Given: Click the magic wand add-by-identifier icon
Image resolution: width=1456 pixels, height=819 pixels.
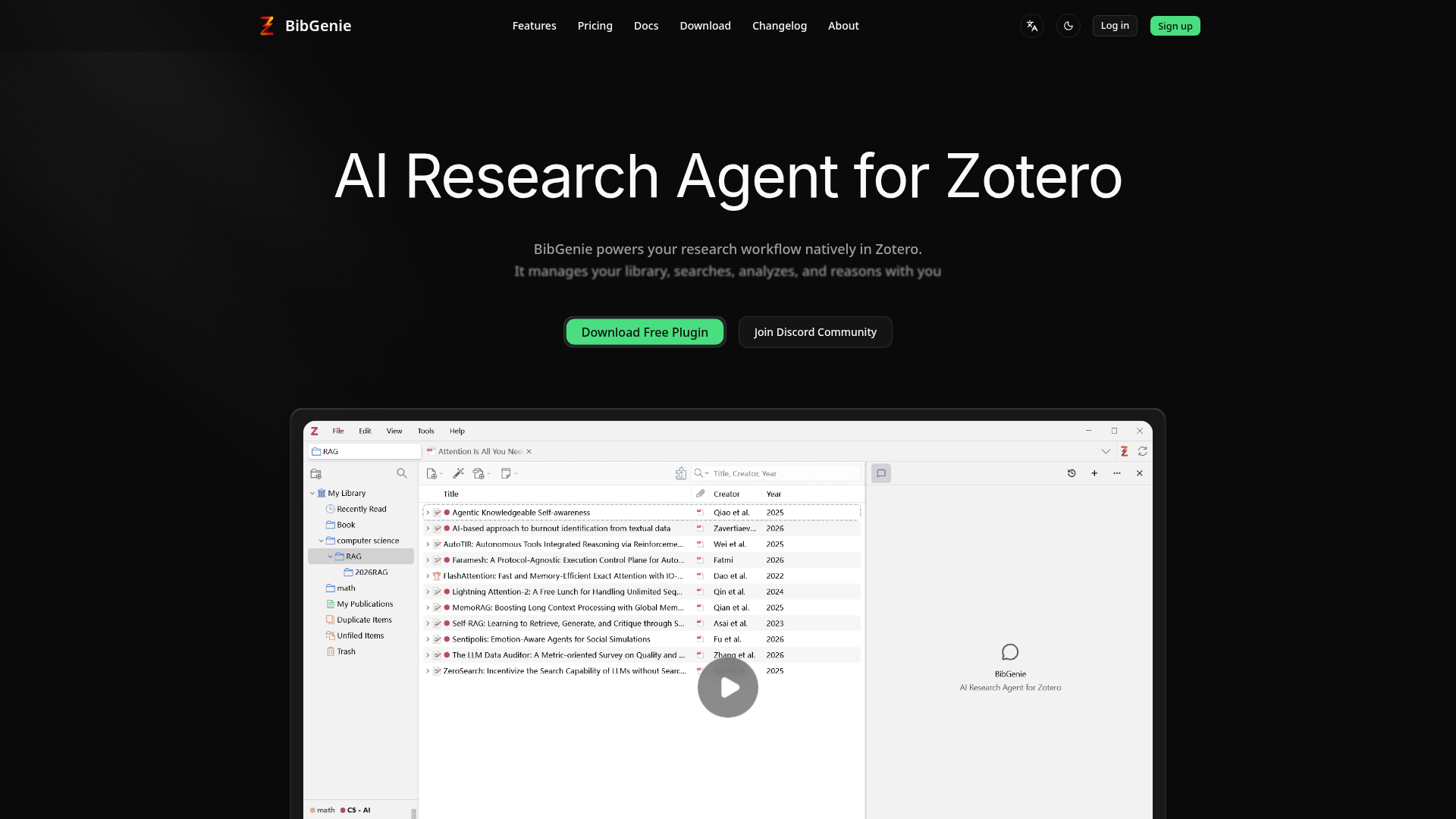Looking at the screenshot, I should coord(458,473).
